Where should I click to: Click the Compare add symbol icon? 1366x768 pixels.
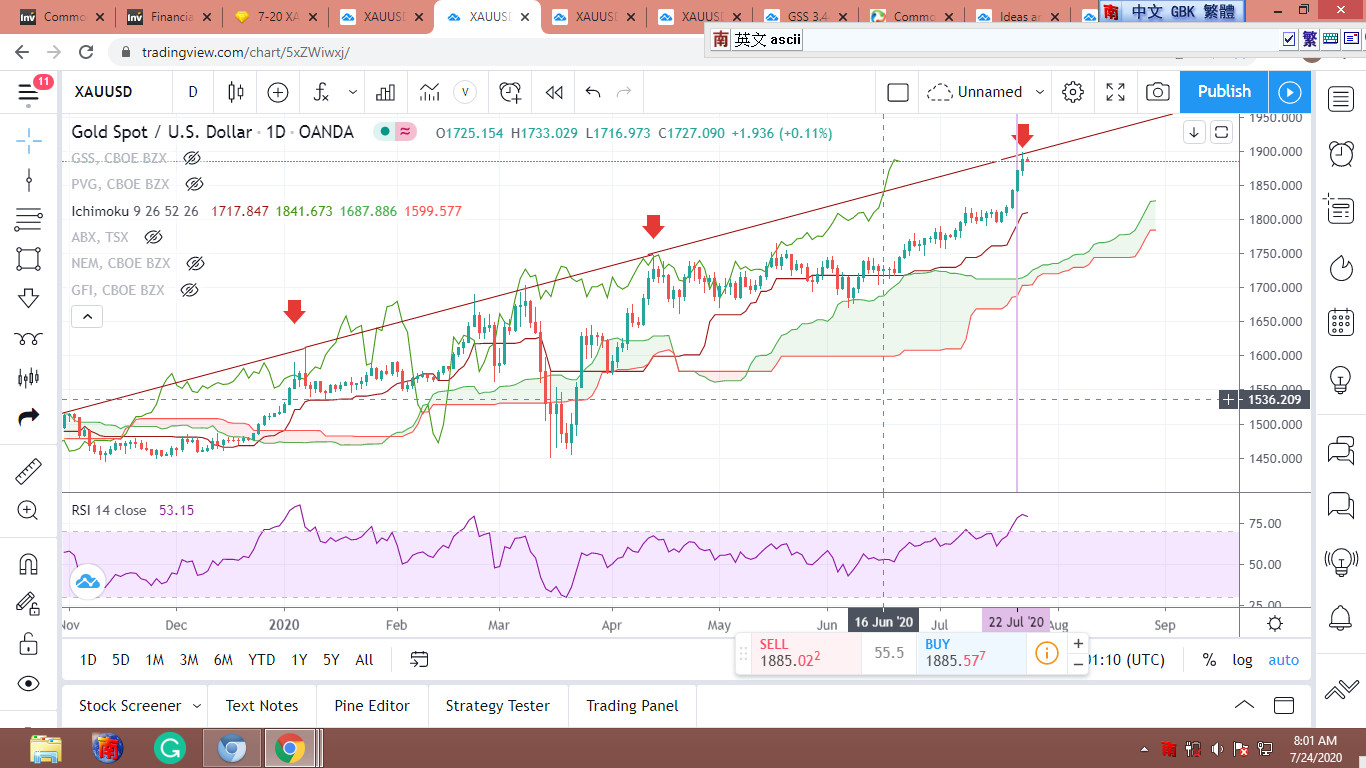coord(277,92)
